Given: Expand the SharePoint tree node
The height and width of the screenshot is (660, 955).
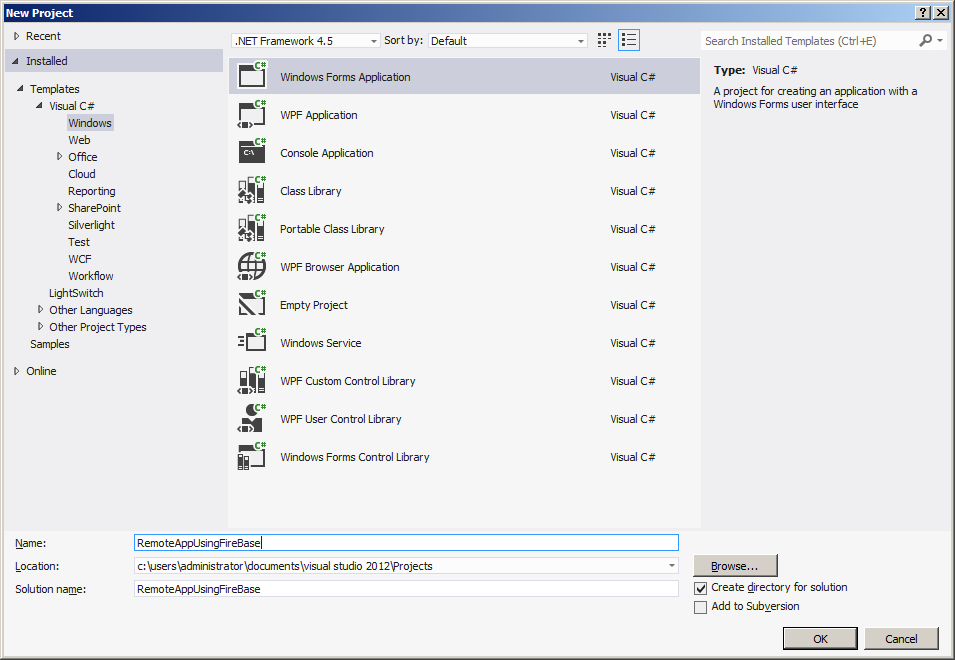Looking at the screenshot, I should 59,208.
